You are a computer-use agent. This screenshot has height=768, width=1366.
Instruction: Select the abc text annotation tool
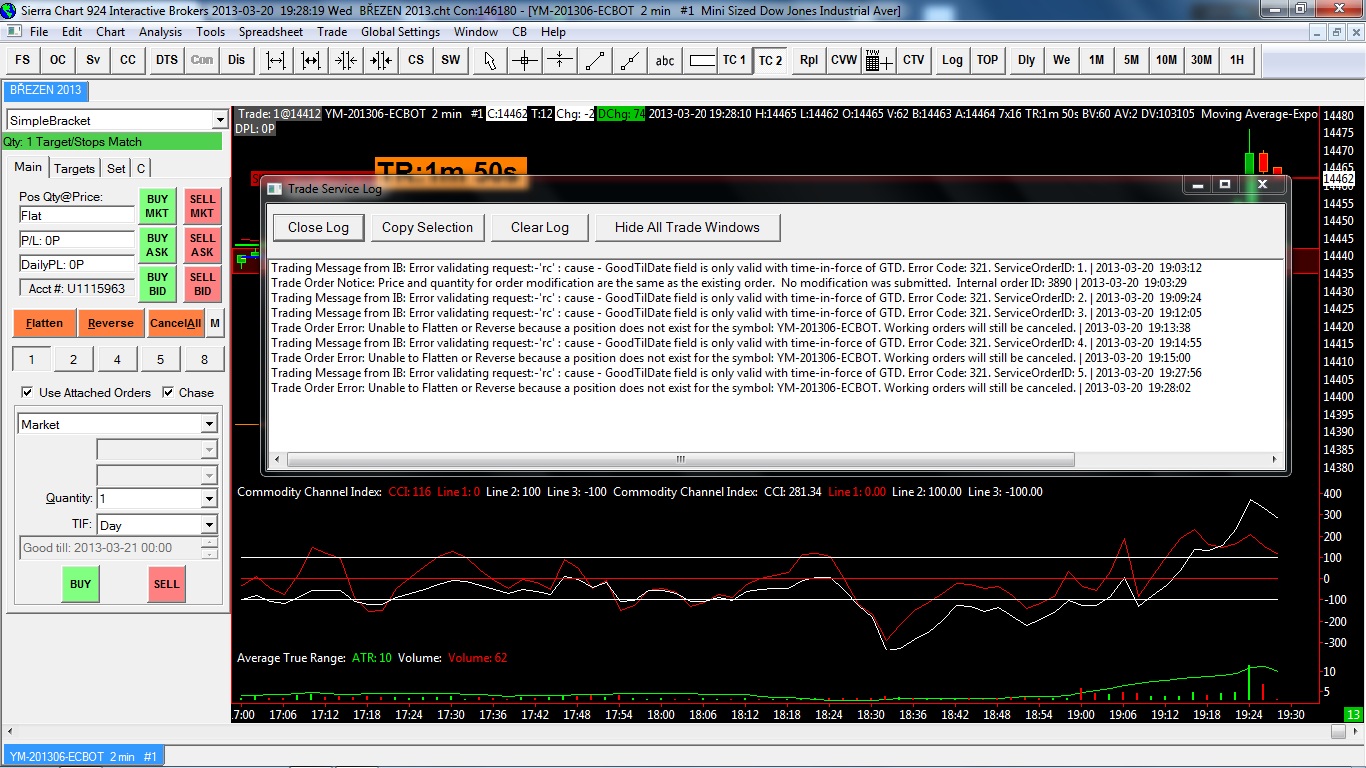(665, 60)
